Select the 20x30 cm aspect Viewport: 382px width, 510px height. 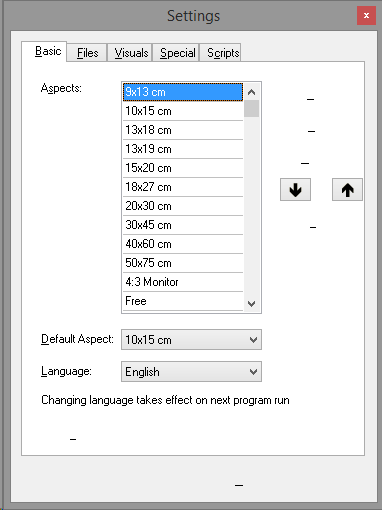(183, 206)
